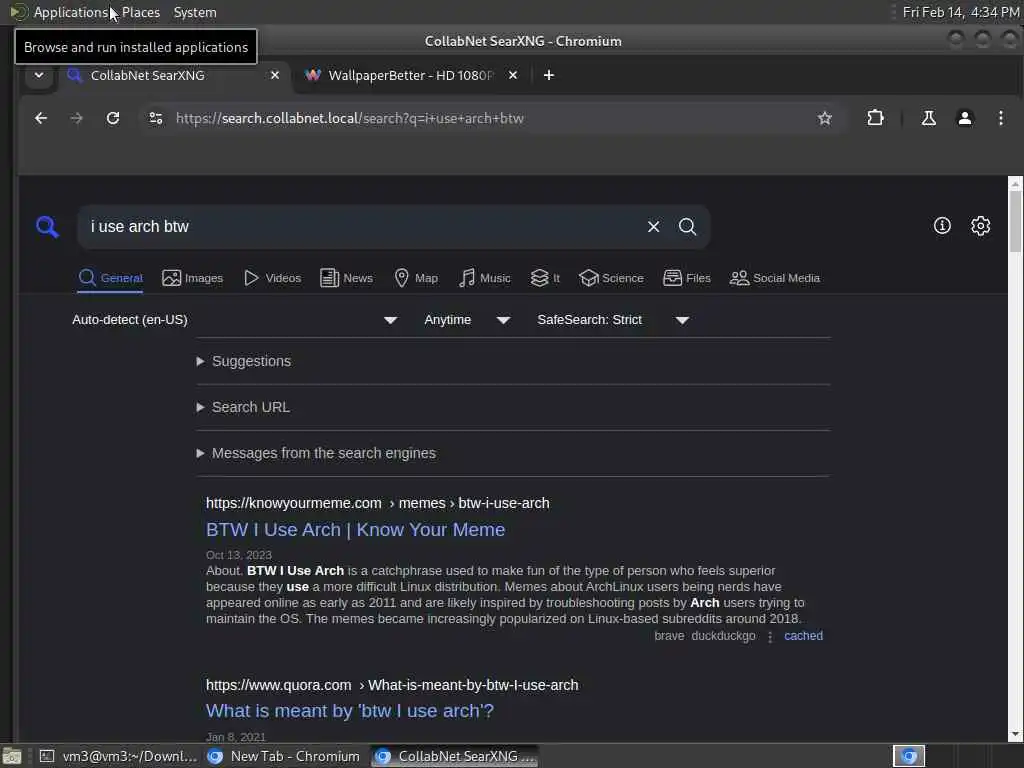Viewport: 1024px width, 768px height.
Task: Open the Anytime time range dropdown
Action: 467,320
